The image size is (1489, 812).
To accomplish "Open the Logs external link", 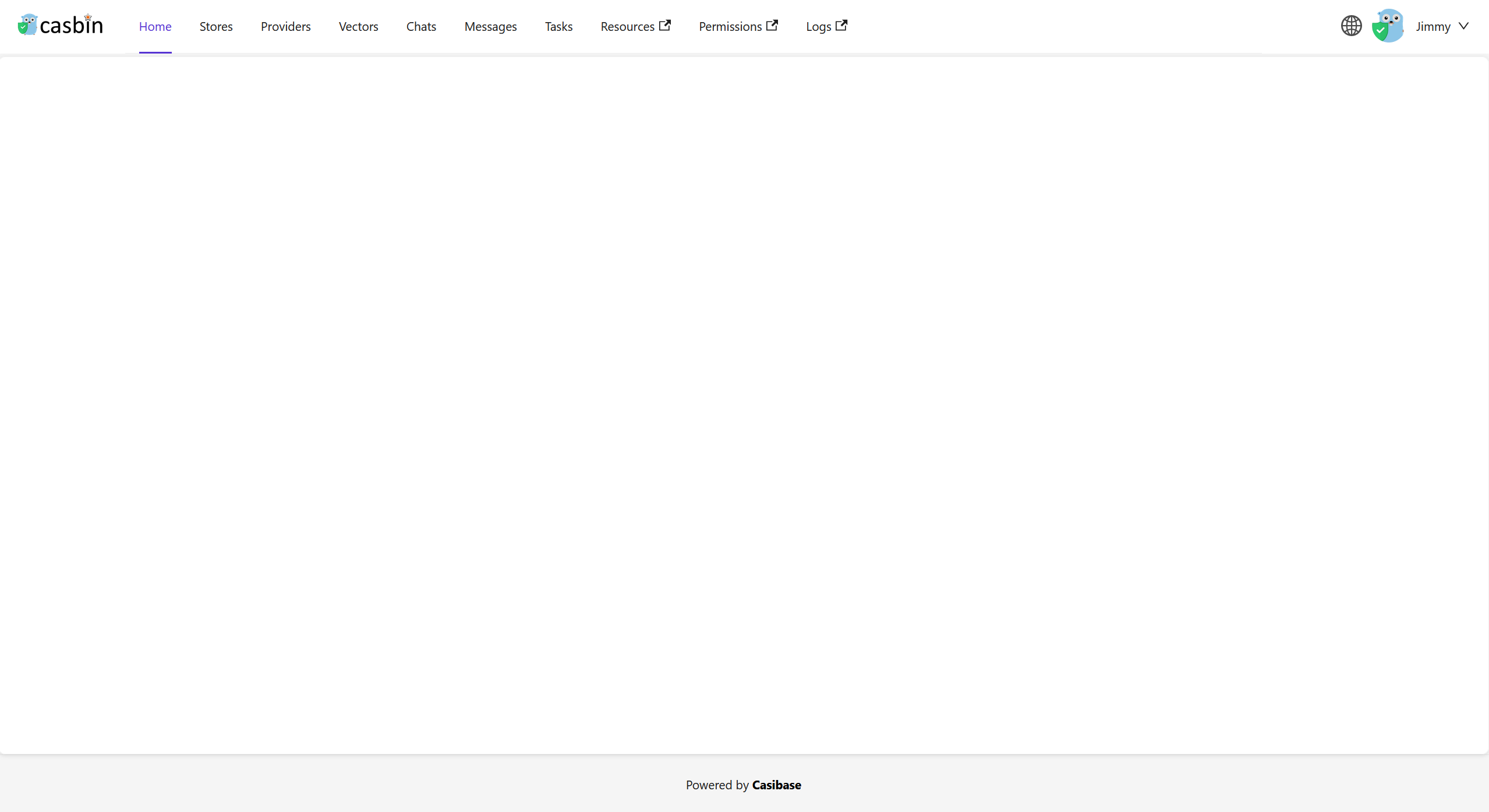I will (826, 26).
